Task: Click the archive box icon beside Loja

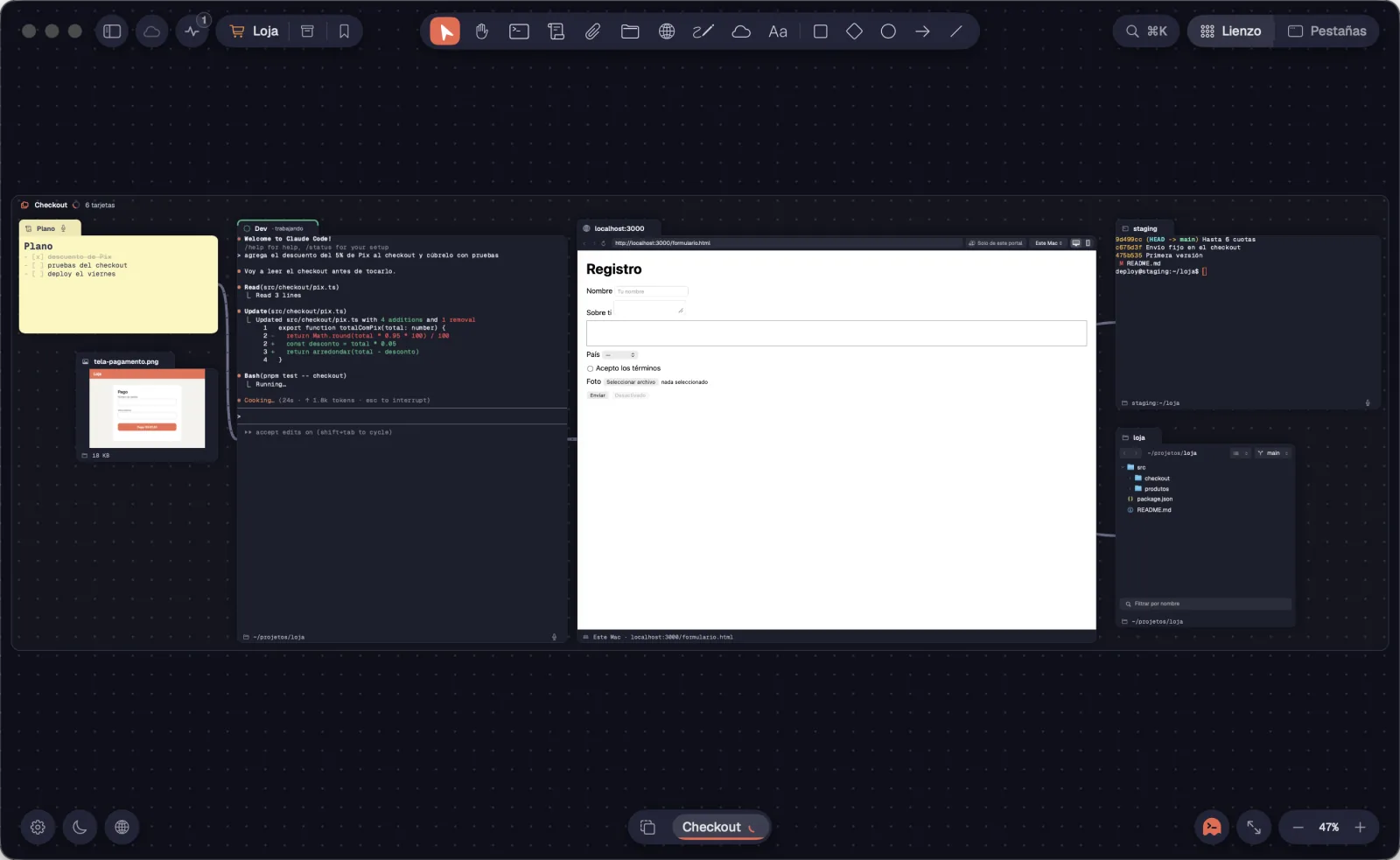Action: click(x=307, y=31)
